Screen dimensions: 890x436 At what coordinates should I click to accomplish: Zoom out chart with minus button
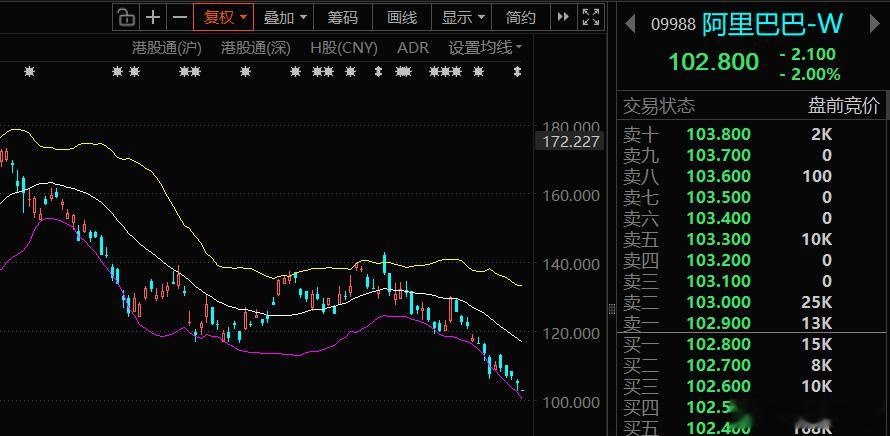[179, 18]
